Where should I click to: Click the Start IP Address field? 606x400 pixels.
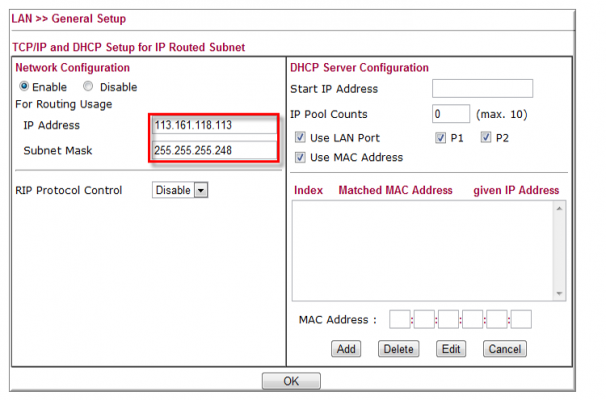(x=482, y=89)
